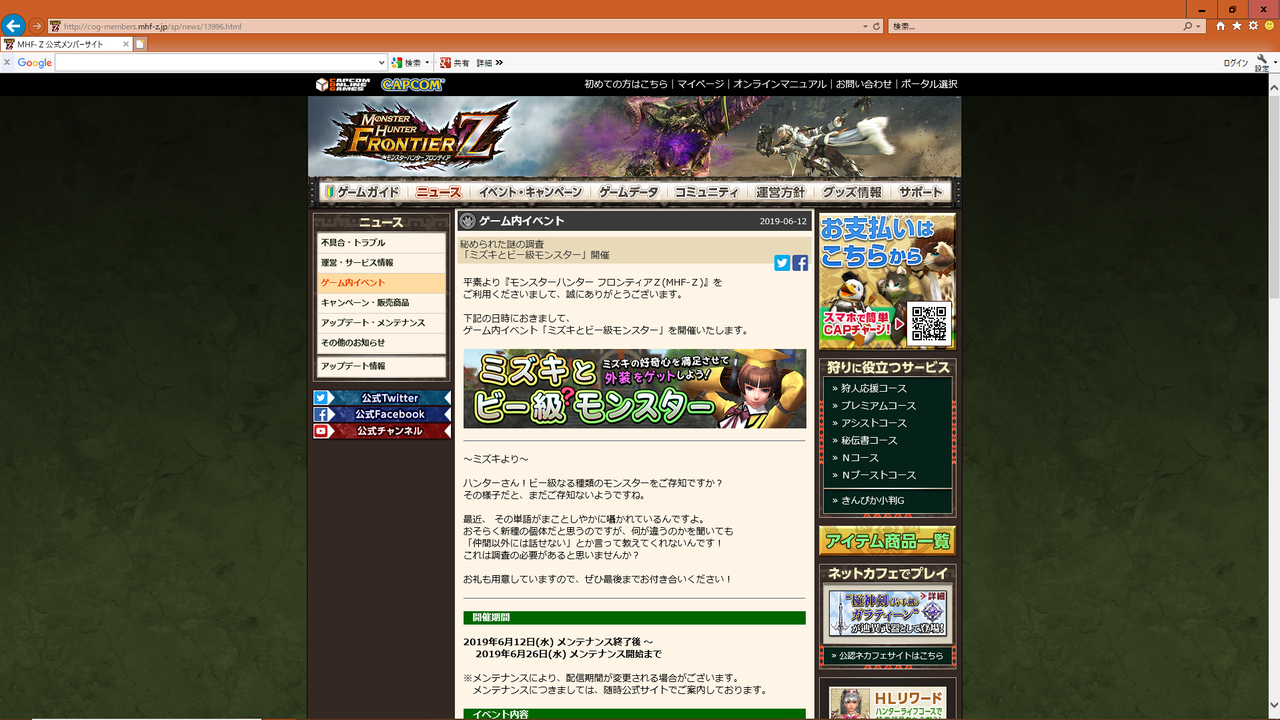Viewport: 1280px width, 720px height.
Task: Open the ニュース nav tab
Action: pos(438,192)
